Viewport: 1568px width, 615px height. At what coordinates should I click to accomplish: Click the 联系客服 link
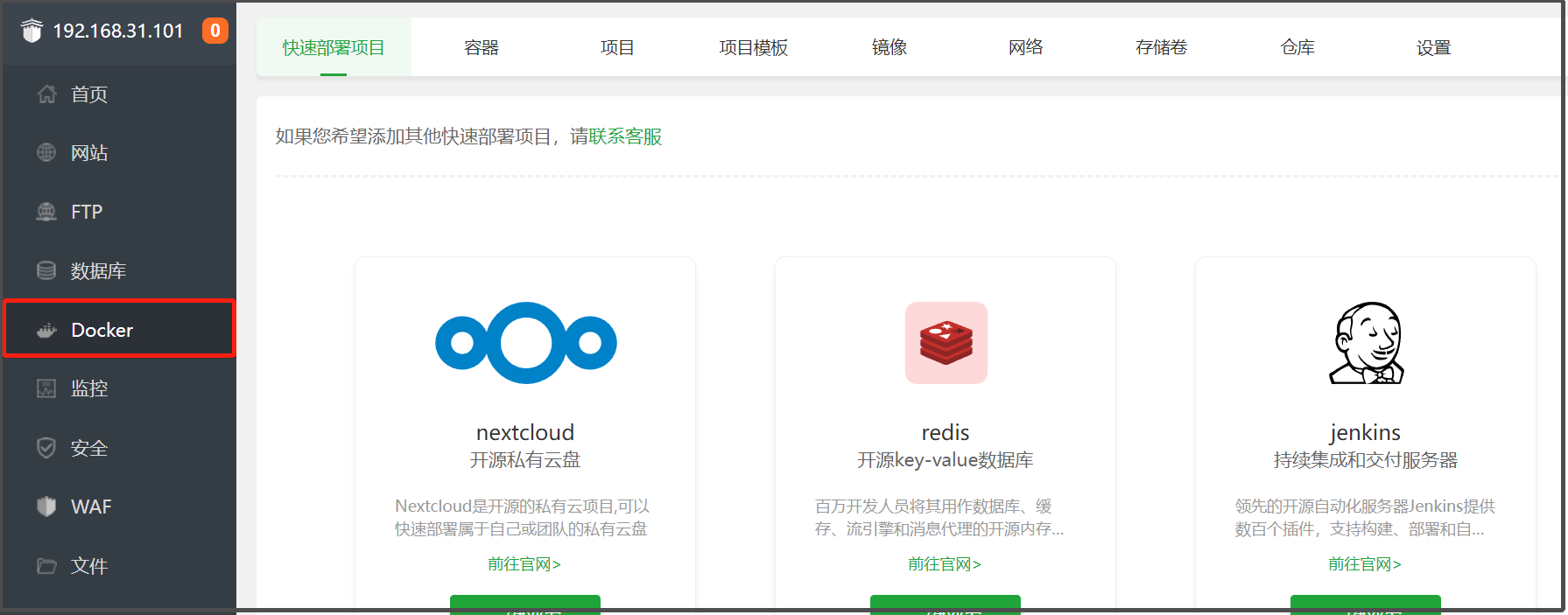(x=625, y=136)
